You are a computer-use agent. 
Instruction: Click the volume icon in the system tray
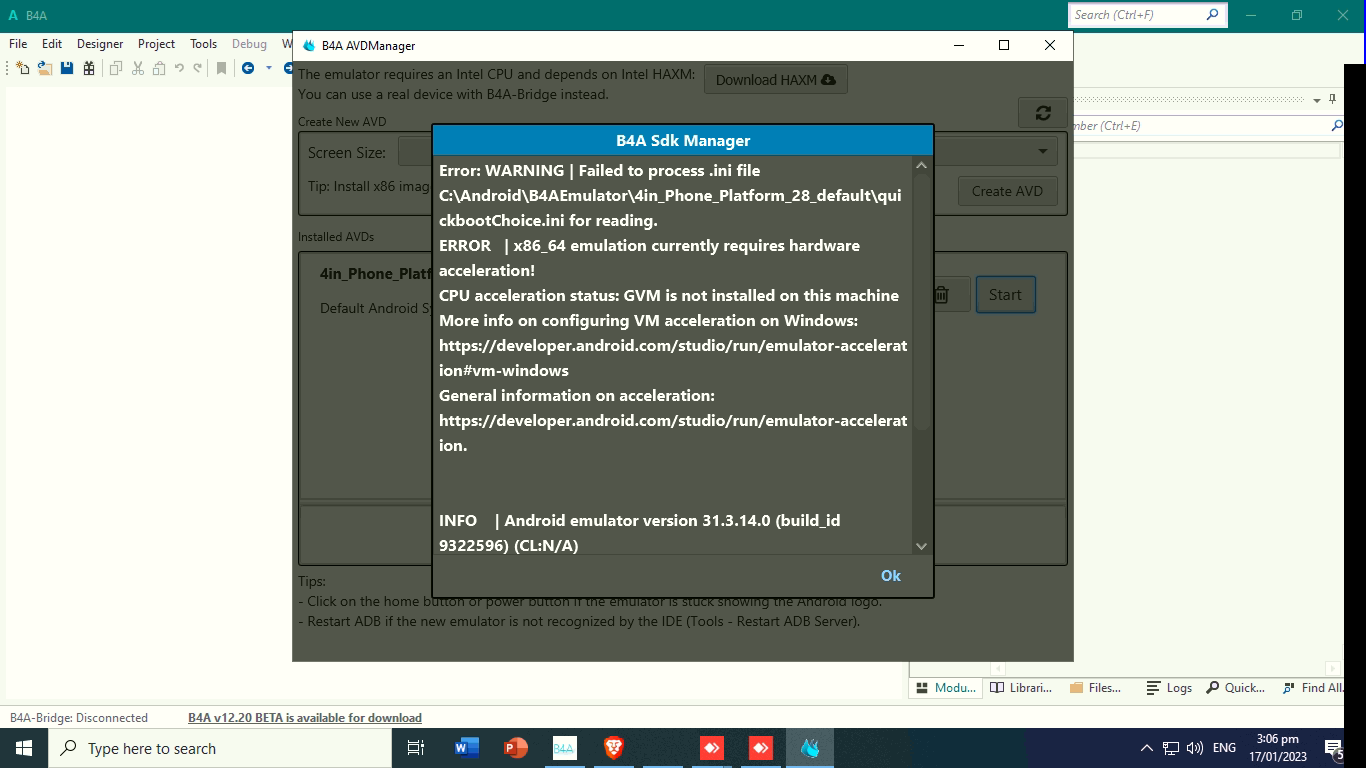[x=1194, y=748]
